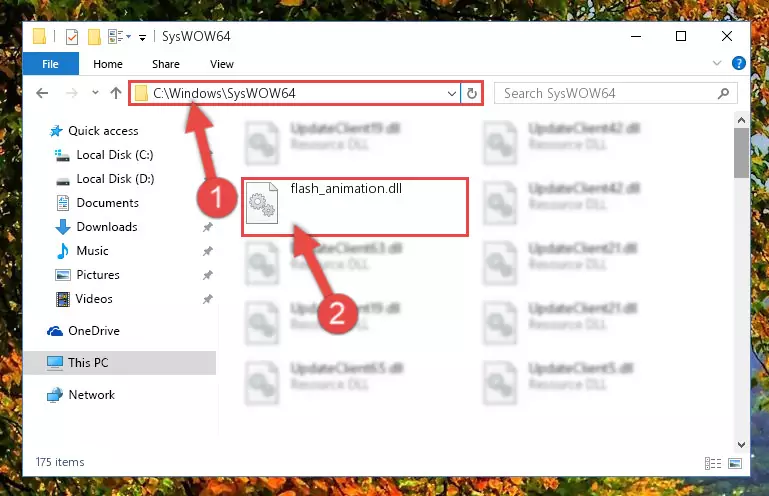Image resolution: width=769 pixels, height=496 pixels.
Task: Go up one folder level
Action: click(116, 93)
